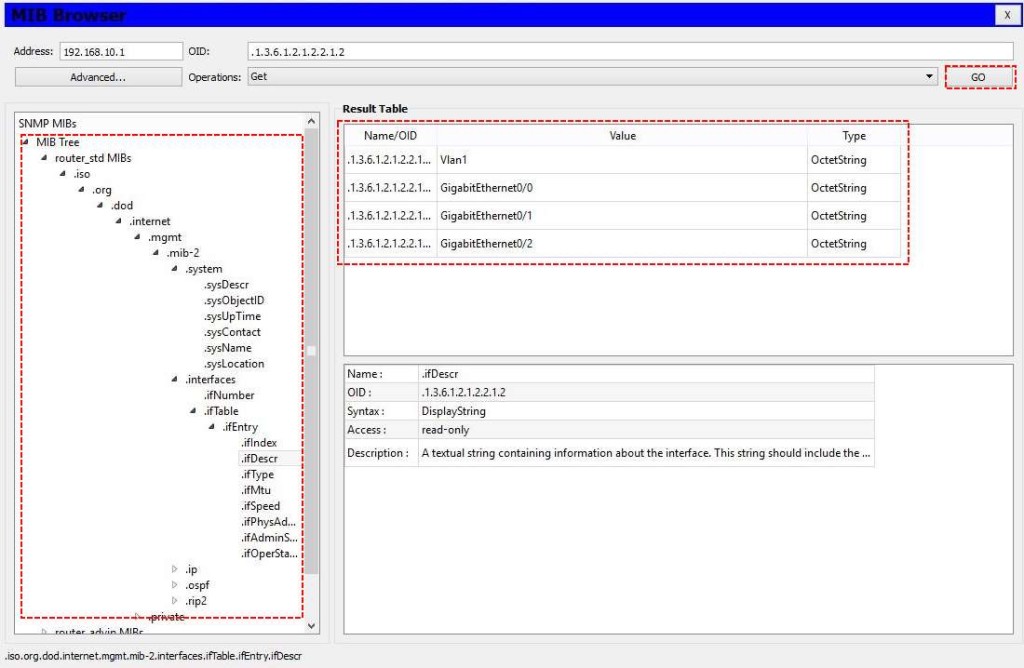
Task: Collapse the .system tree node
Action: [174, 269]
